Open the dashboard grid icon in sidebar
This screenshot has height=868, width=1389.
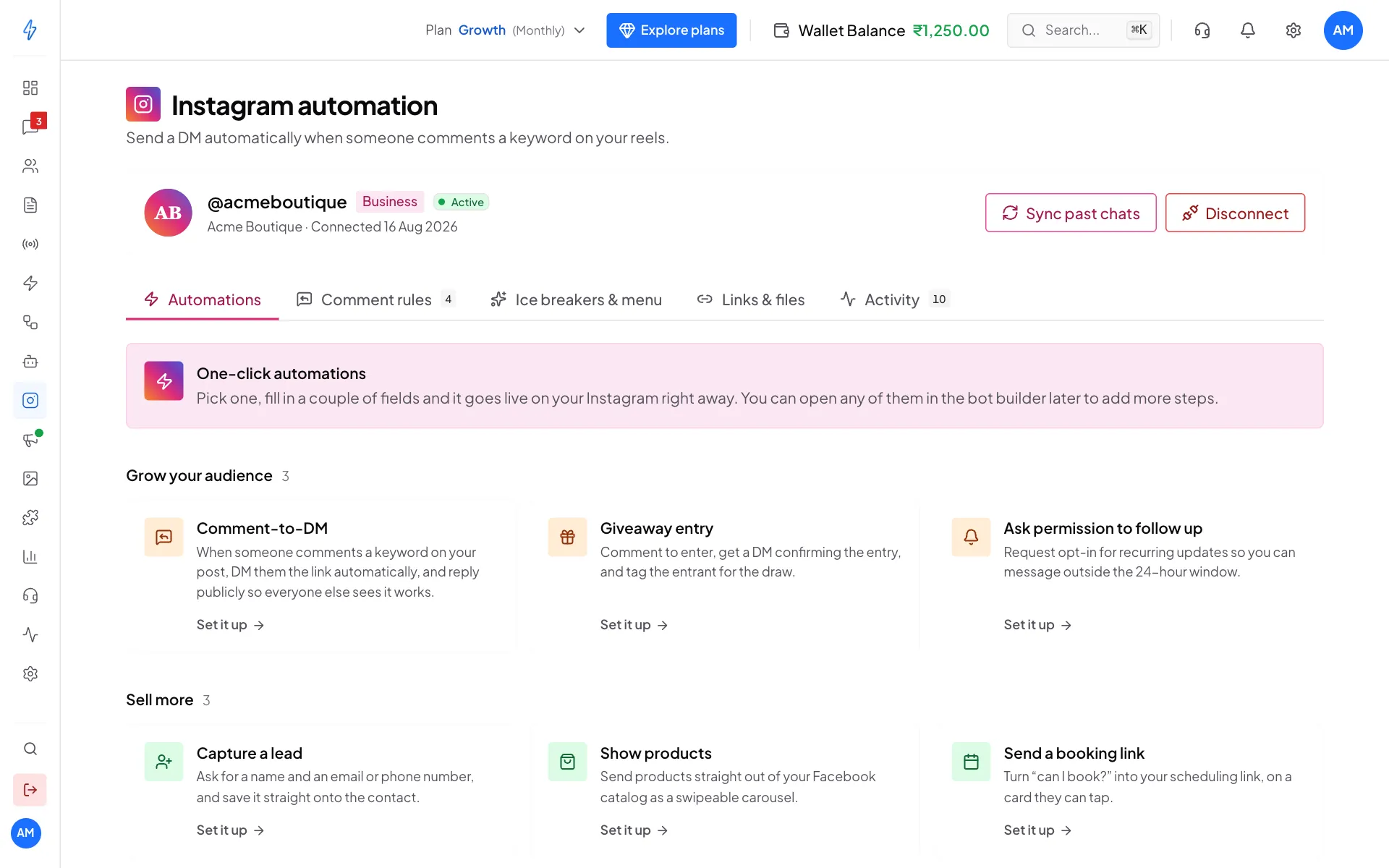pyautogui.click(x=30, y=88)
